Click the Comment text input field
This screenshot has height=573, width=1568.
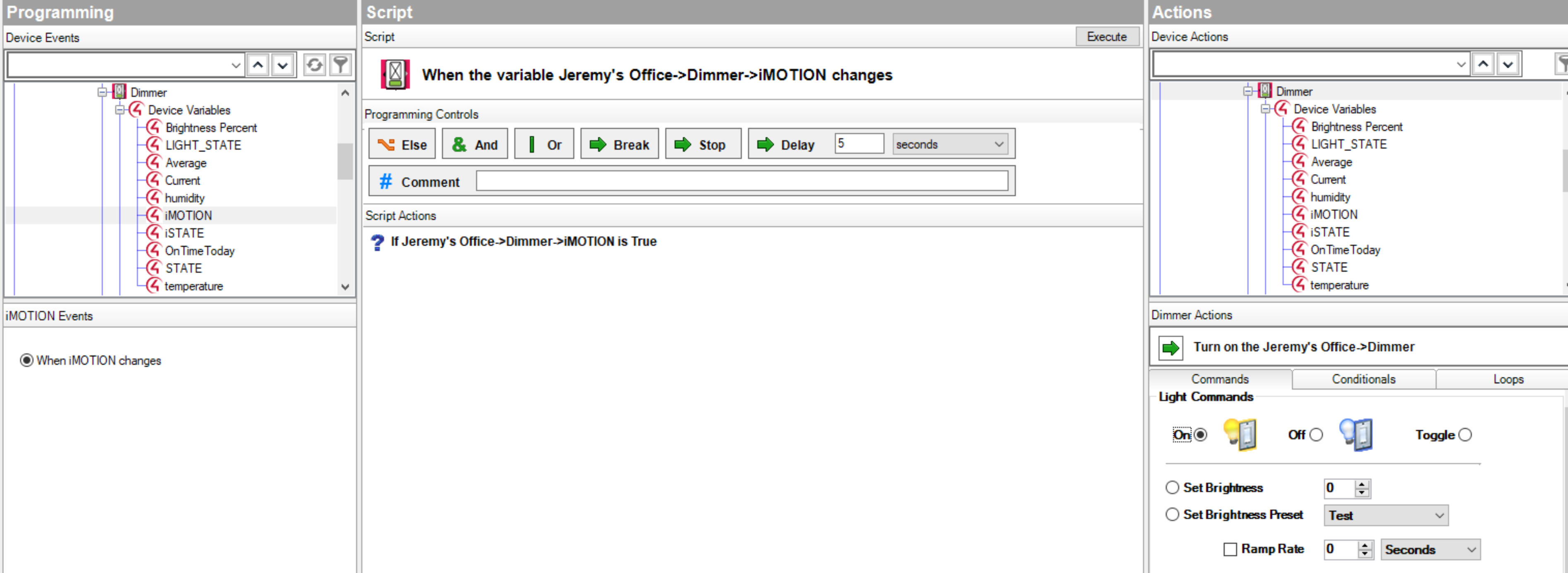coord(741,181)
